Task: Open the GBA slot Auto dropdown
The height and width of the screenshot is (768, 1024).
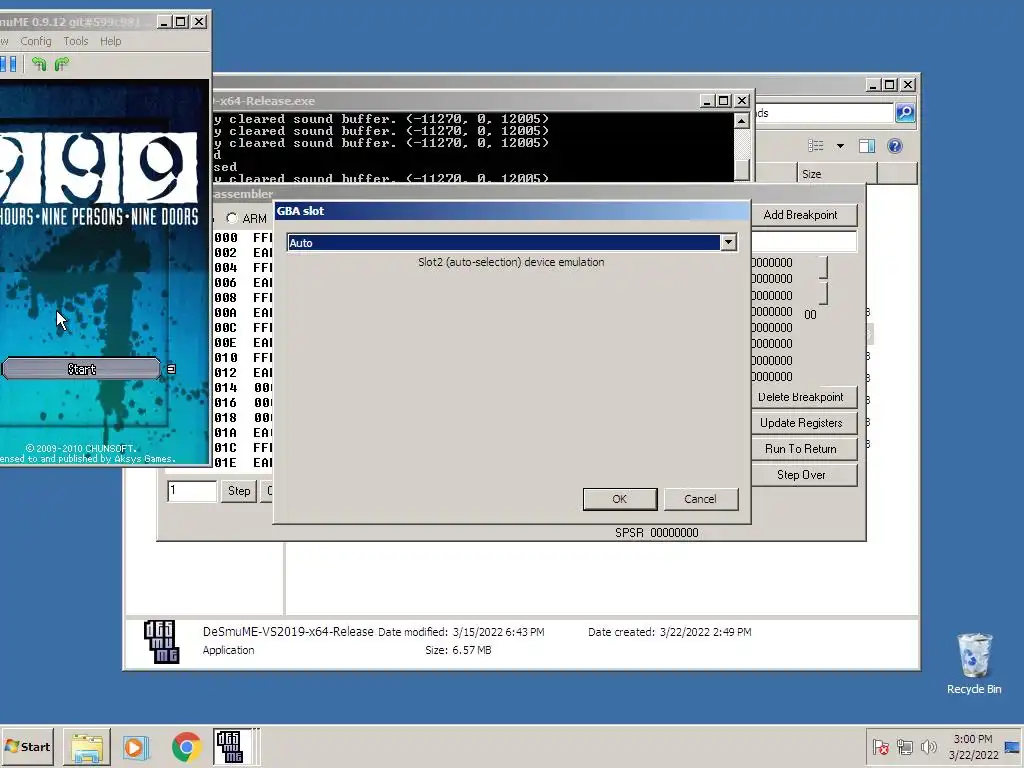Action: (728, 243)
